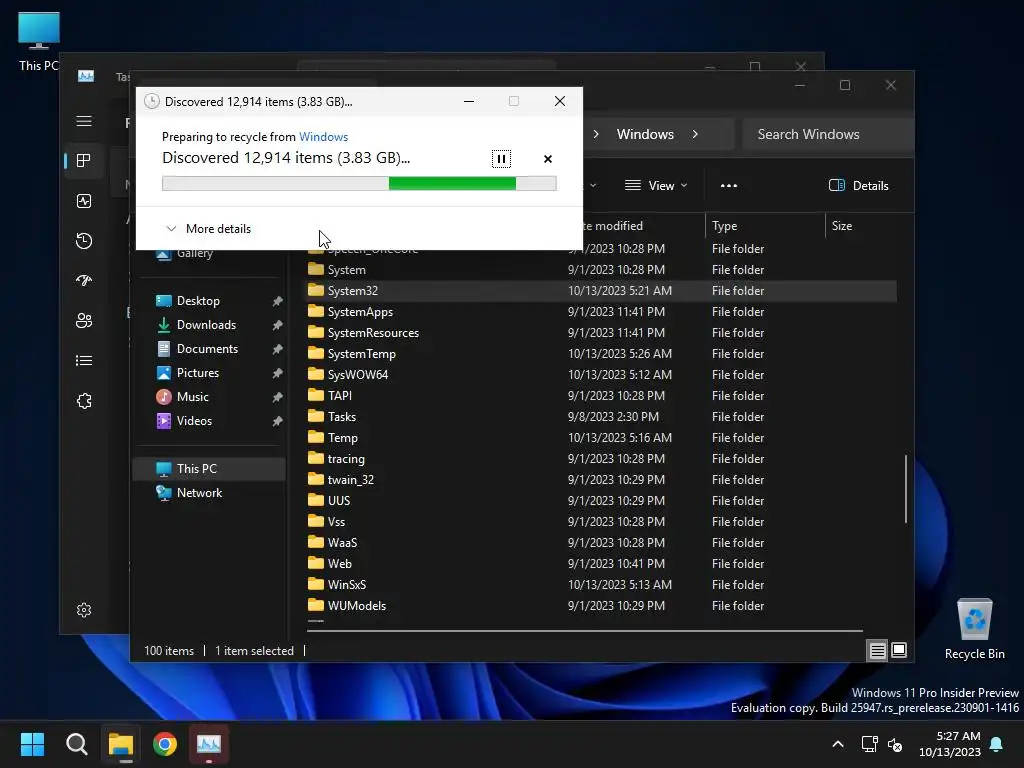Open Task Manager Settings gear
Screen dimensions: 1024x768
[84, 610]
